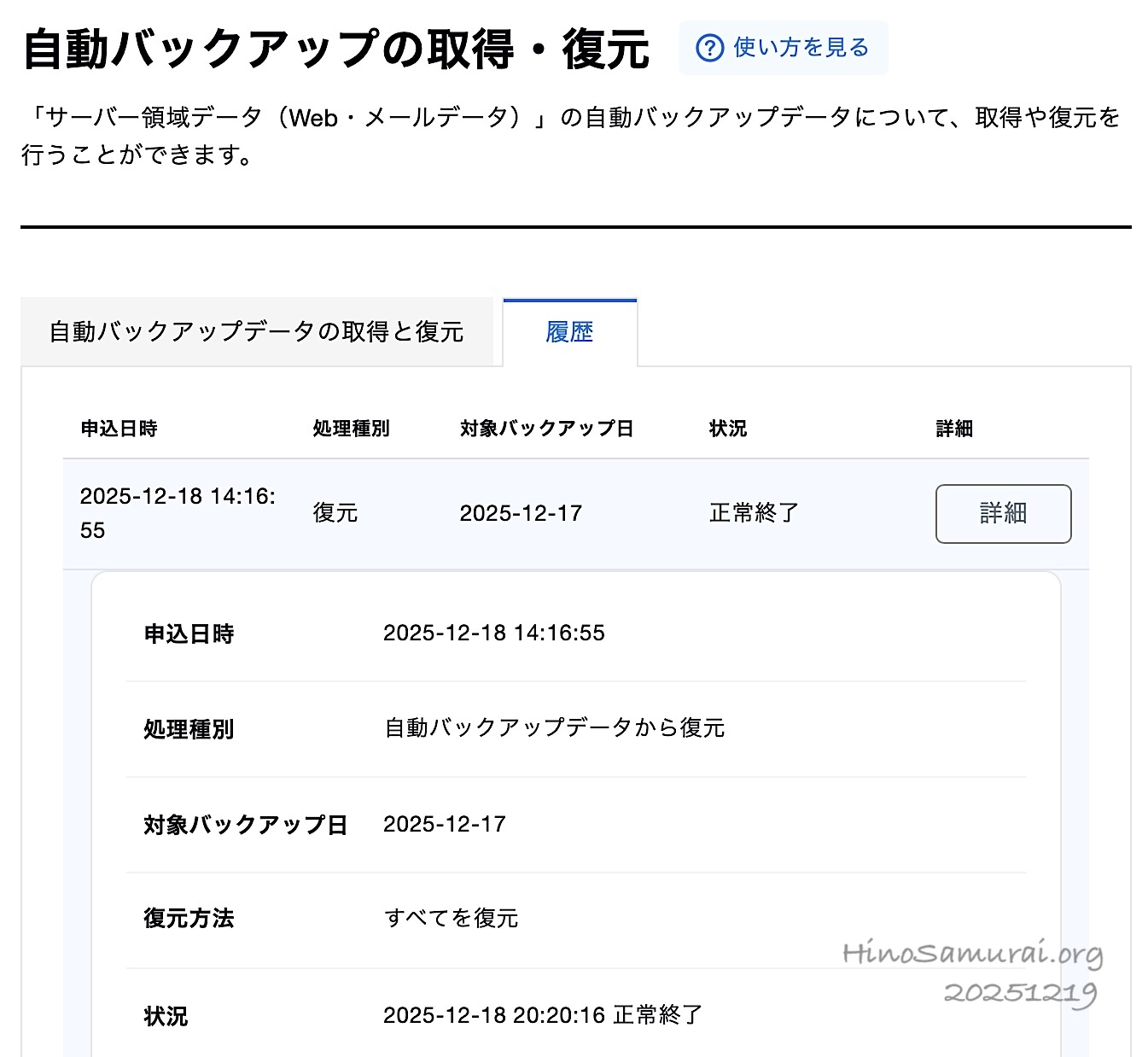Open the 使い方を見る help link

[x=800, y=48]
